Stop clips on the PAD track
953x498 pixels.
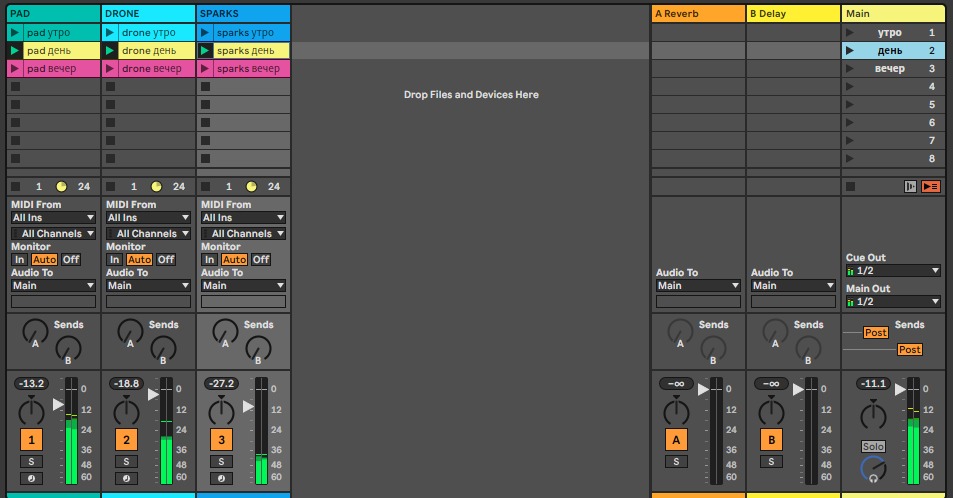tap(16, 187)
